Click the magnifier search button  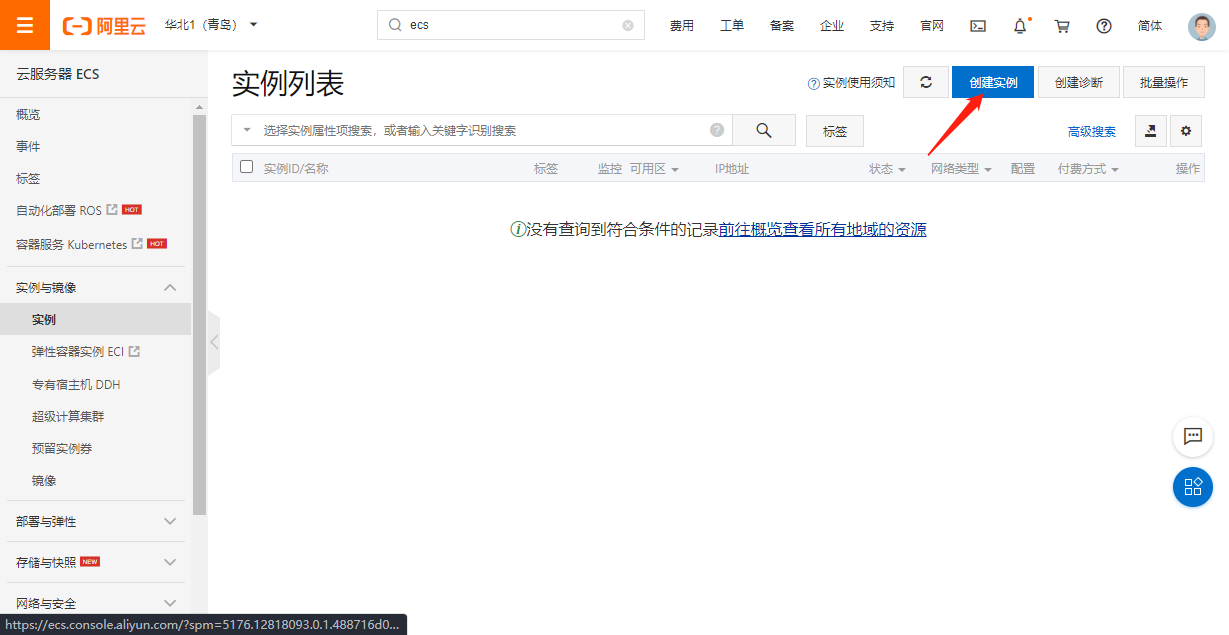(764, 130)
